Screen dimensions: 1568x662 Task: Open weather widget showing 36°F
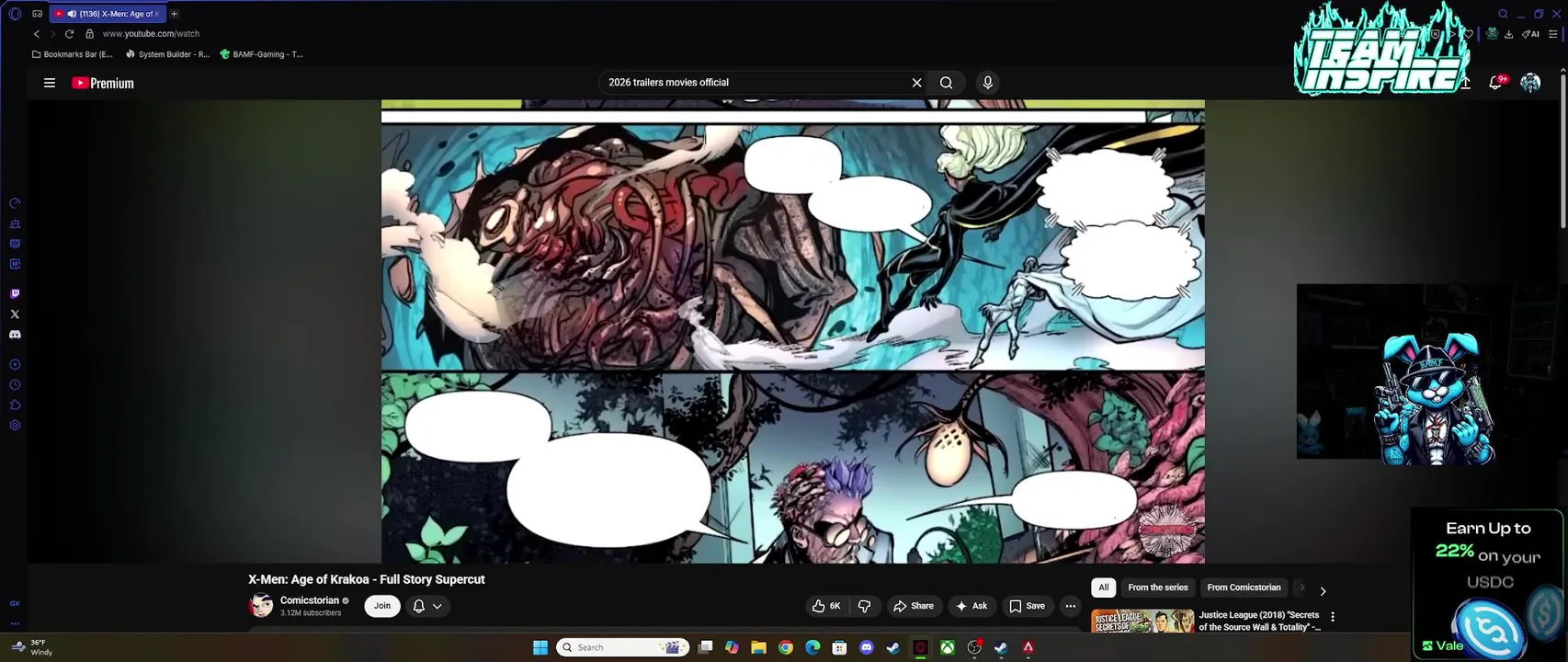click(x=31, y=647)
